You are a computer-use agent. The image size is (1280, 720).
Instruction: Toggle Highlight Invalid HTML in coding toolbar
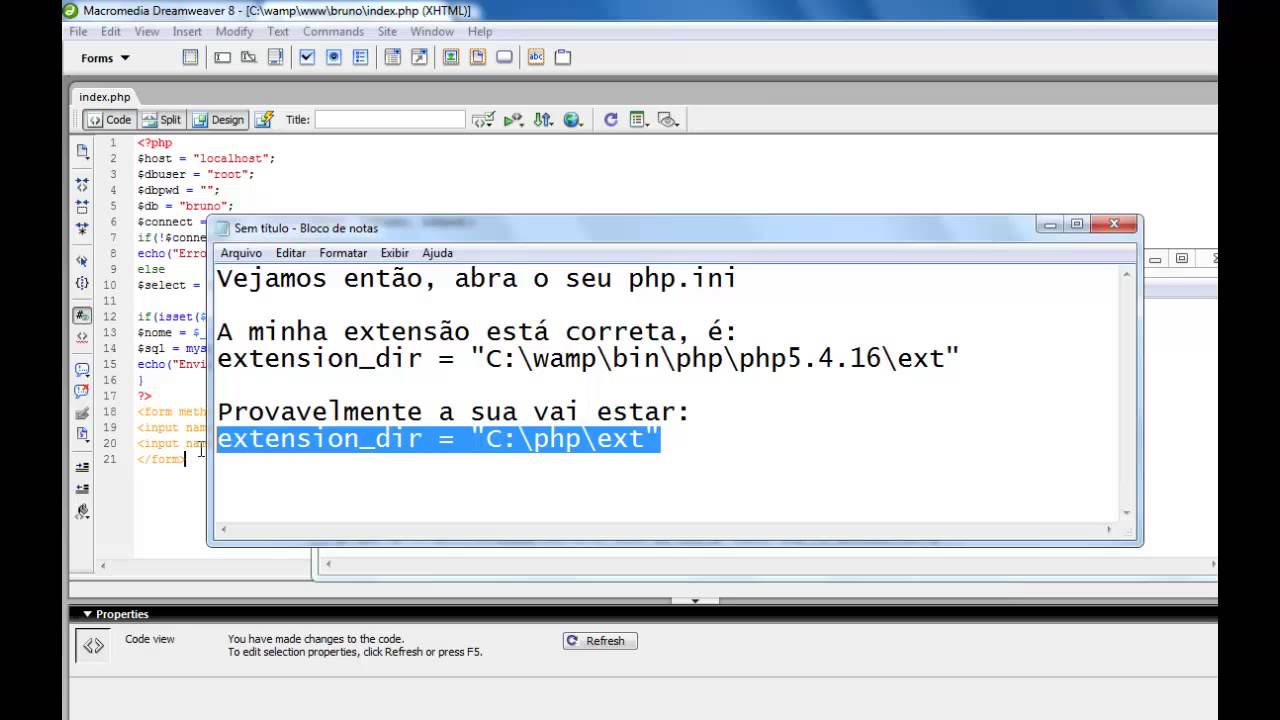pyautogui.click(x=82, y=337)
